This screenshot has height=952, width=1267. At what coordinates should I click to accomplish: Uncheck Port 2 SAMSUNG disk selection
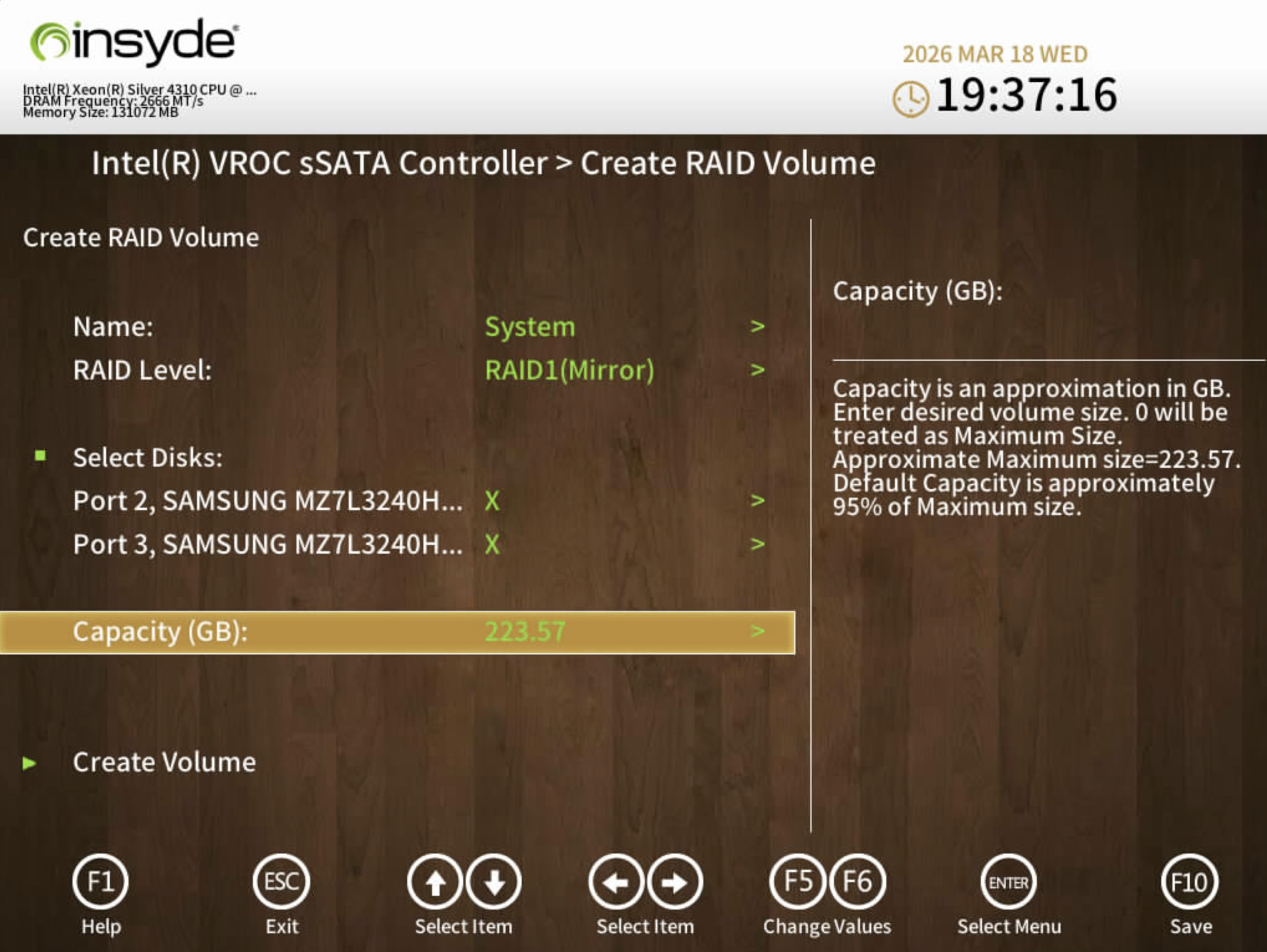493,500
